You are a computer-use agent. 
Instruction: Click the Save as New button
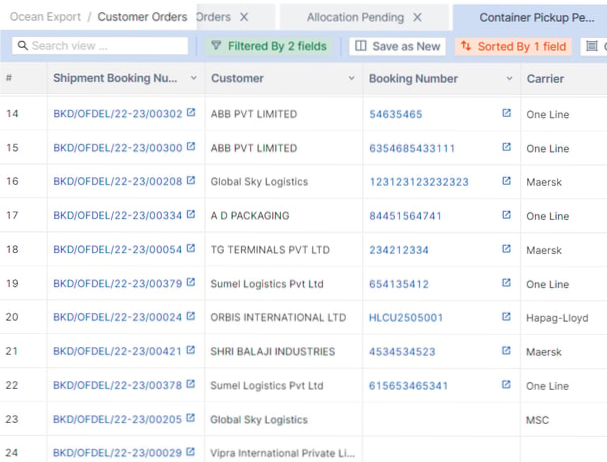pyautogui.click(x=398, y=46)
